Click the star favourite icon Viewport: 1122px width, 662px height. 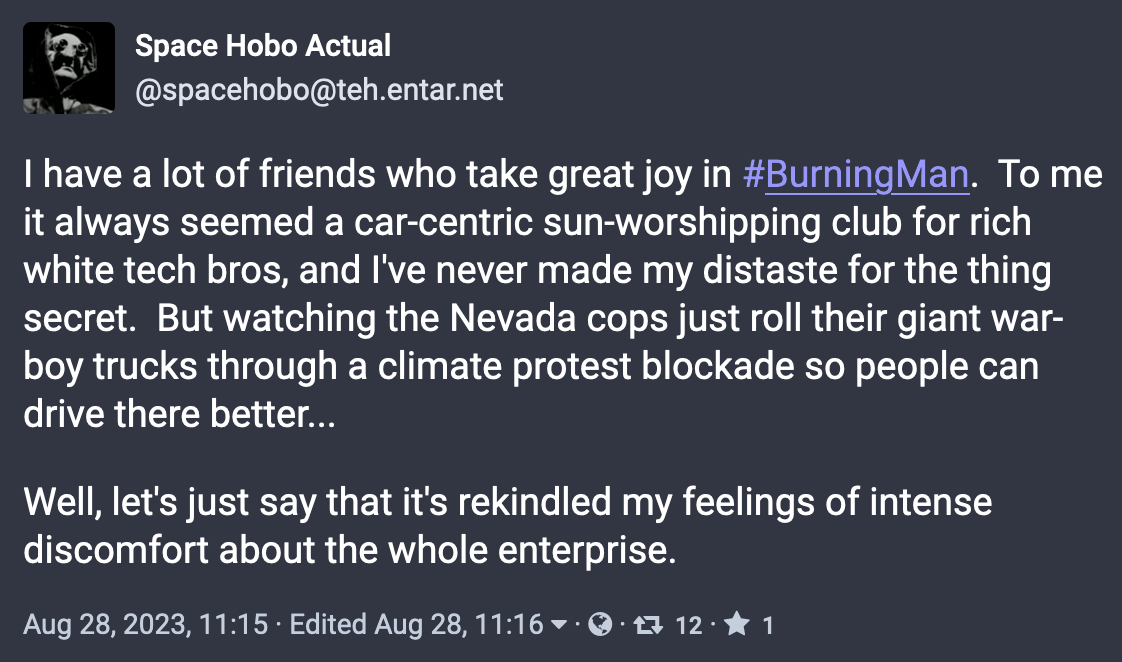737,626
